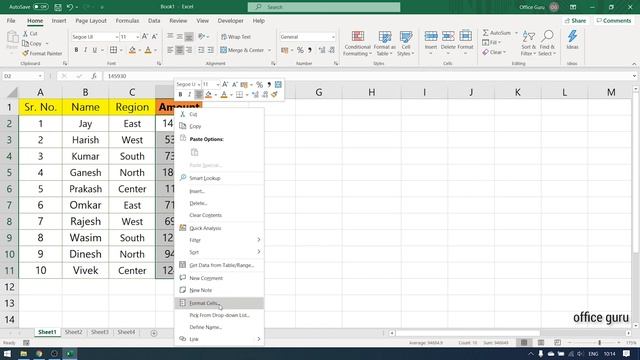640x360 pixels.
Task: Click the Save icon in title bar
Action: pyautogui.click(x=58, y=7)
